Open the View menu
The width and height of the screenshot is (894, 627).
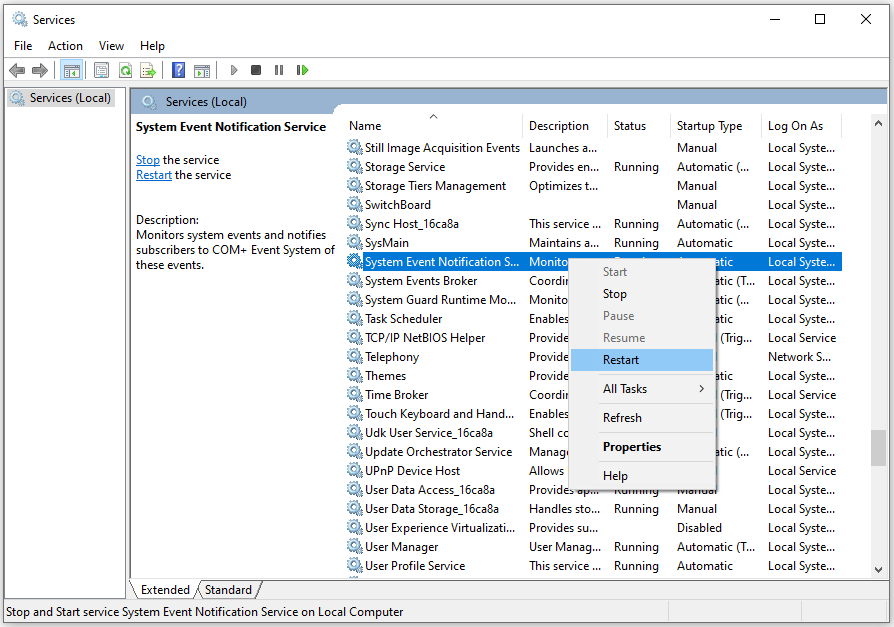pyautogui.click(x=111, y=46)
